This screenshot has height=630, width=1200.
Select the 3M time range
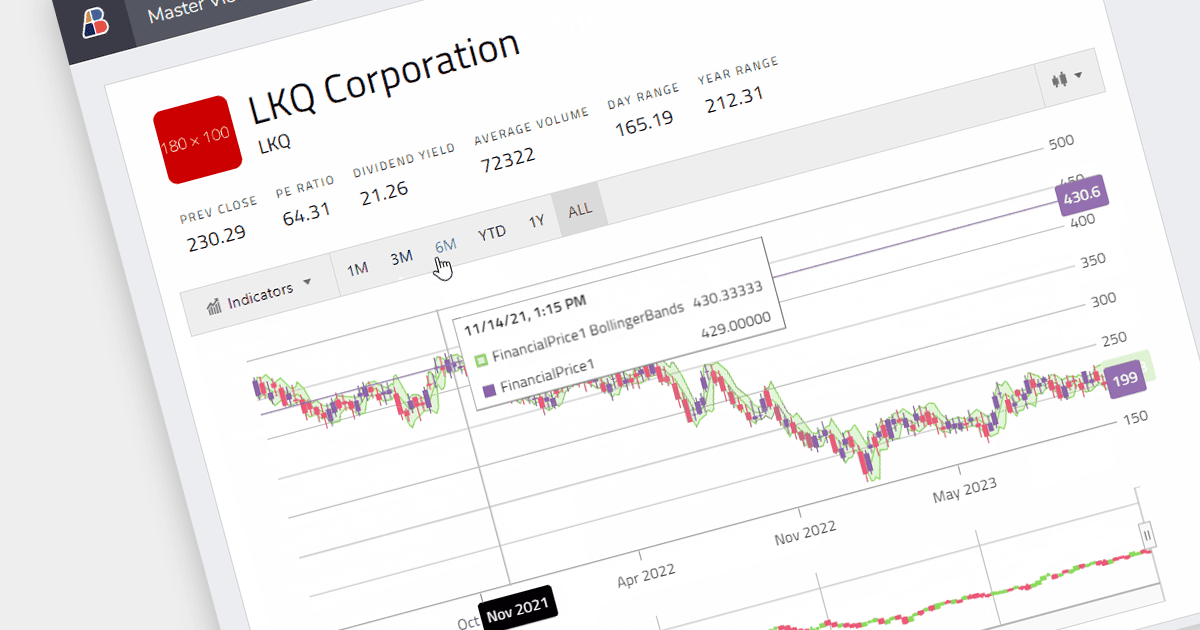[401, 257]
